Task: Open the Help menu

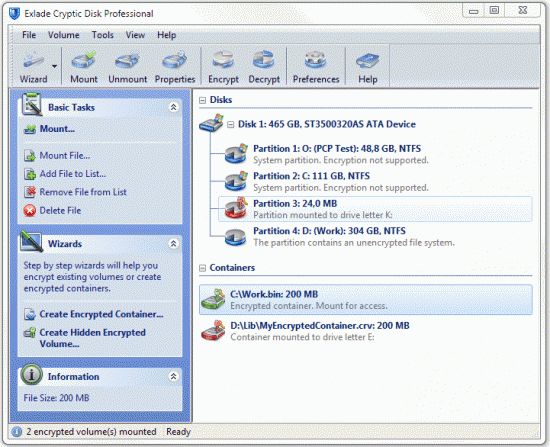Action: (x=166, y=35)
